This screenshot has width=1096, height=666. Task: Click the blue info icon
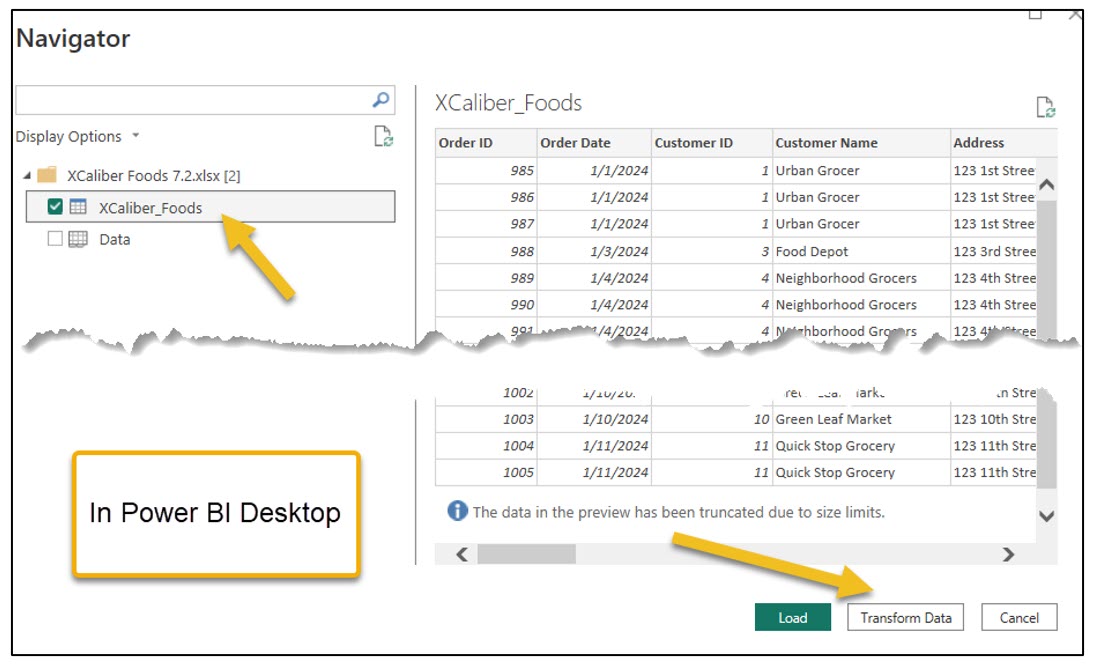pos(457,511)
